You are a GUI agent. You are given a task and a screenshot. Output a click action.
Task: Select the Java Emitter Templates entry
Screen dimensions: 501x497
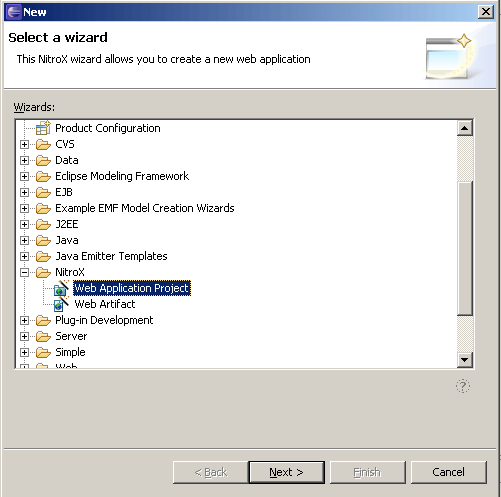pyautogui.click(x=111, y=256)
